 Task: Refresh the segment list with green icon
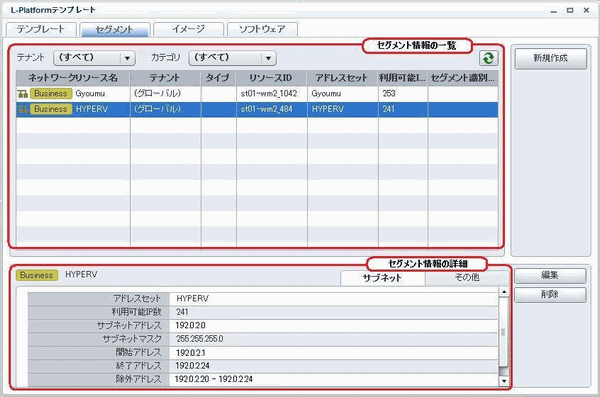[x=489, y=58]
